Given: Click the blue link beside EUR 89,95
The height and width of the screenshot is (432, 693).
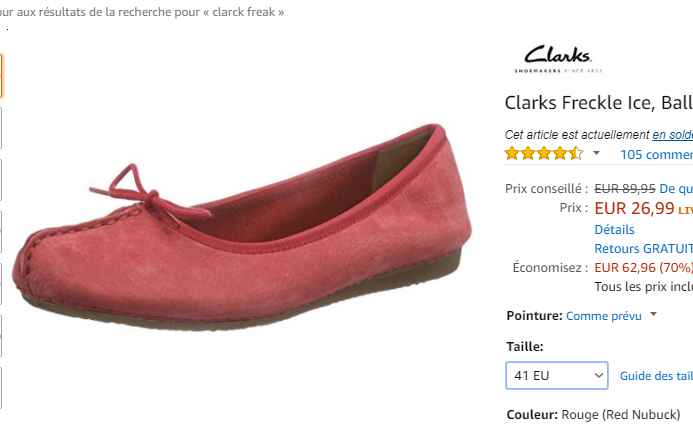Looking at the screenshot, I should pos(676,189).
